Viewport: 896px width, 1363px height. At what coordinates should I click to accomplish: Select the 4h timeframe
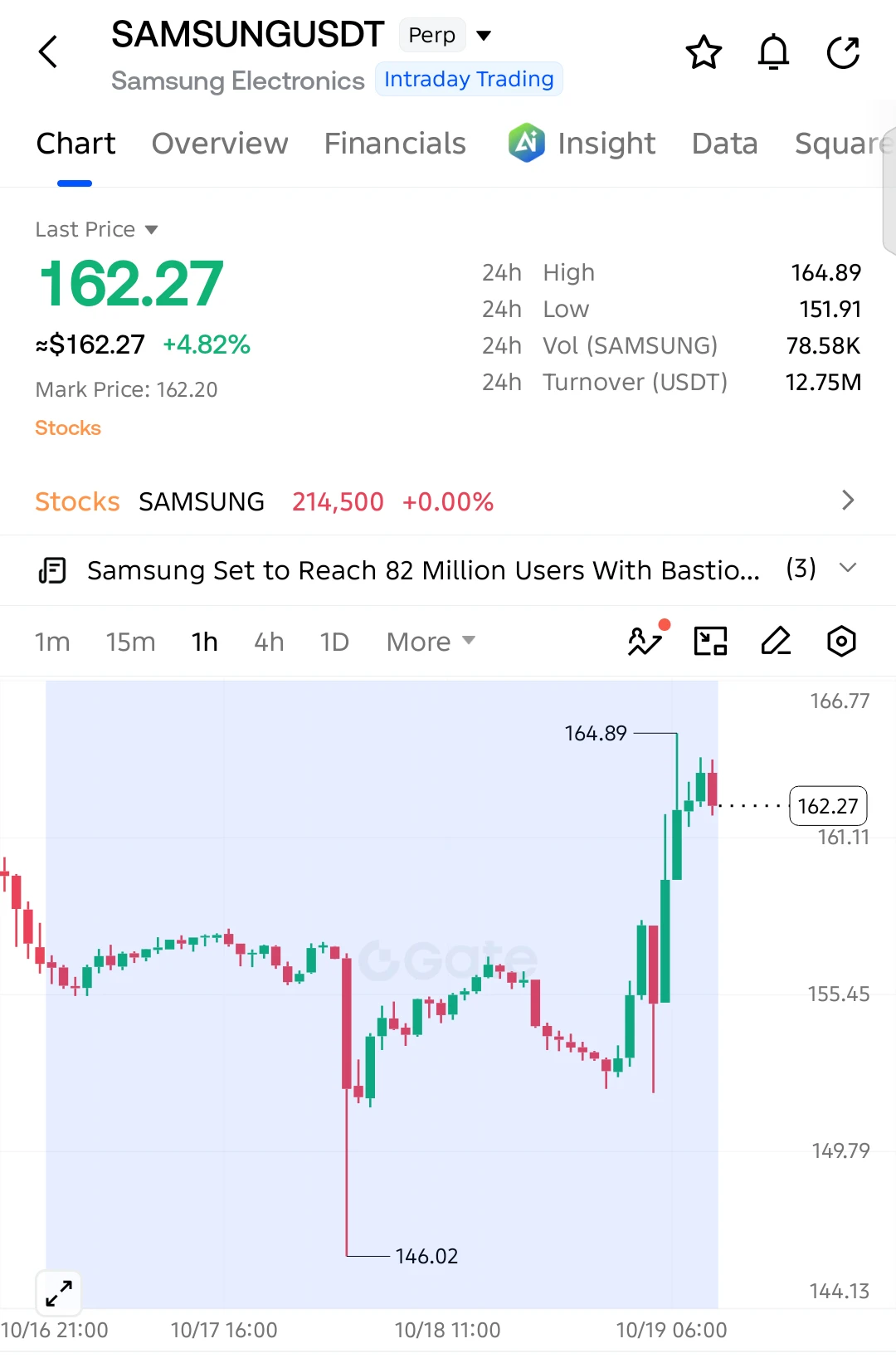point(269,642)
